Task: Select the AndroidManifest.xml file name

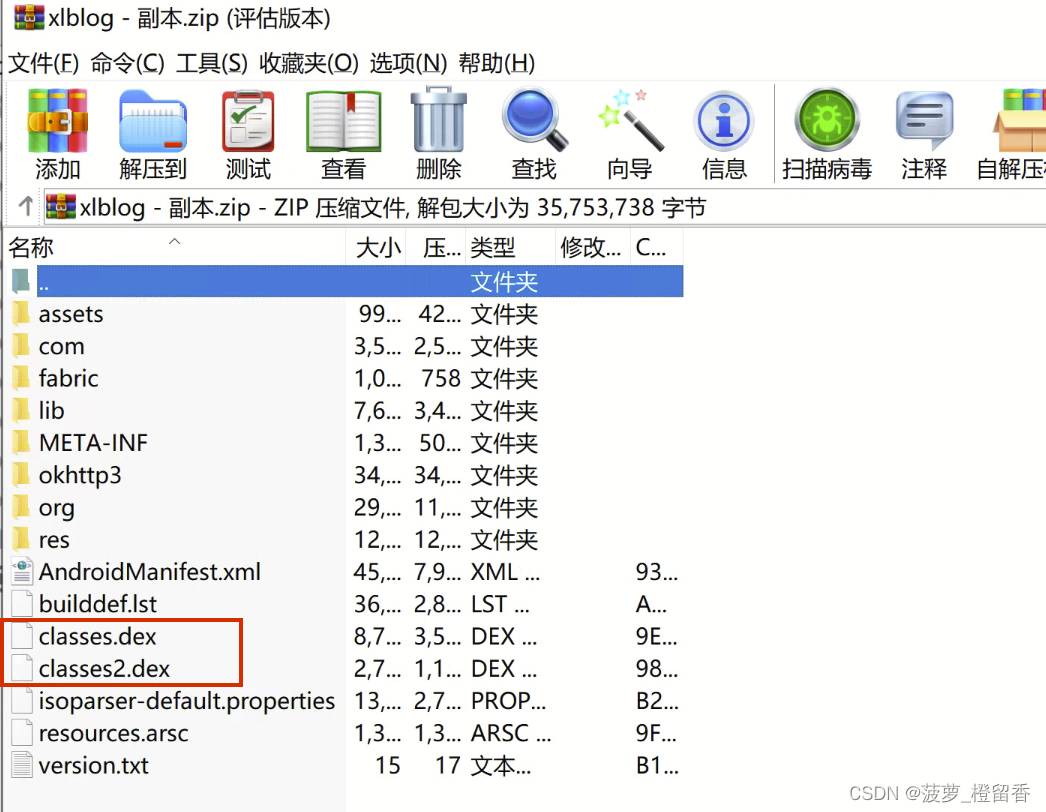Action: coord(149,572)
